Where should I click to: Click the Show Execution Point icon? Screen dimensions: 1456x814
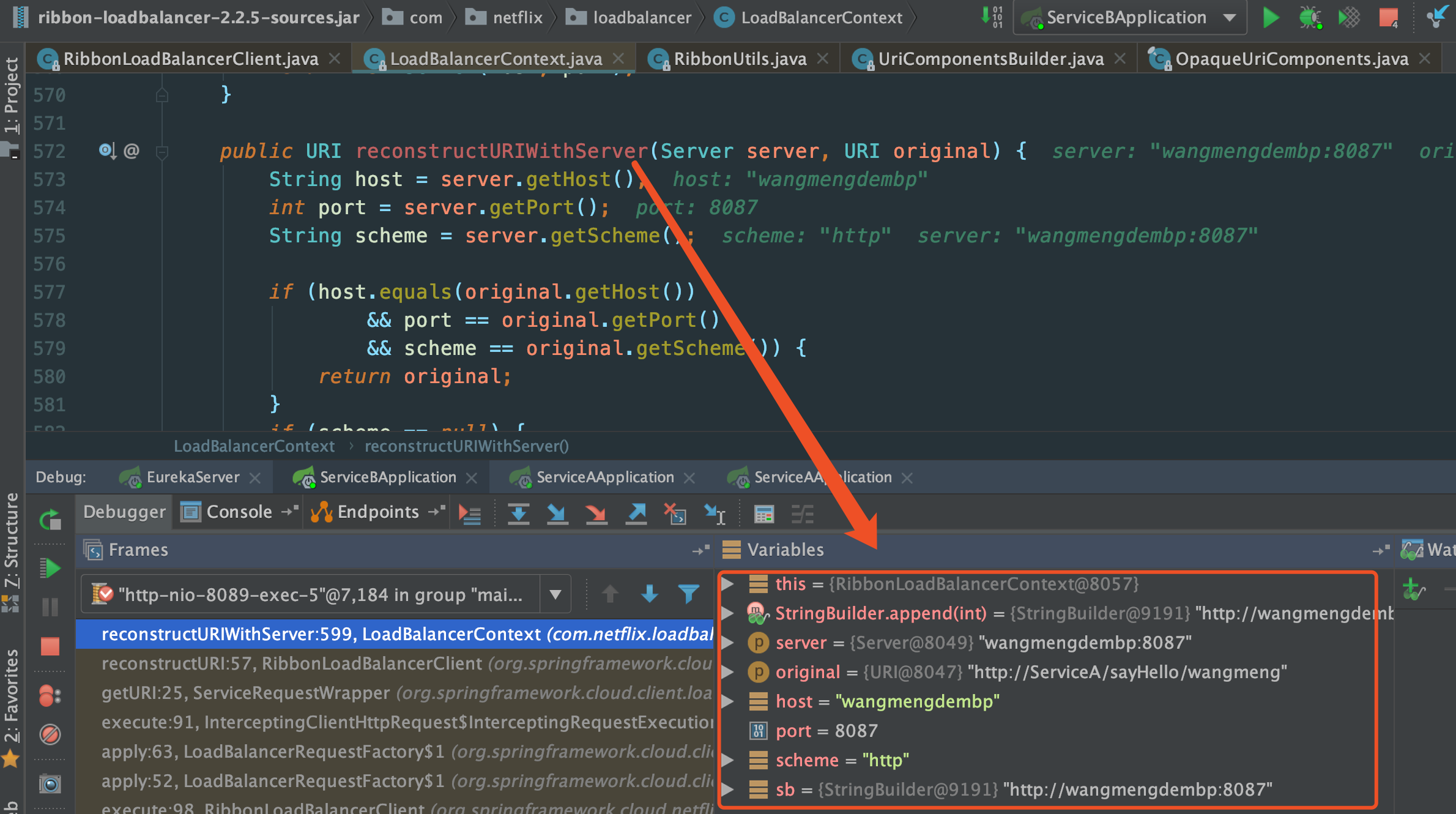click(470, 513)
